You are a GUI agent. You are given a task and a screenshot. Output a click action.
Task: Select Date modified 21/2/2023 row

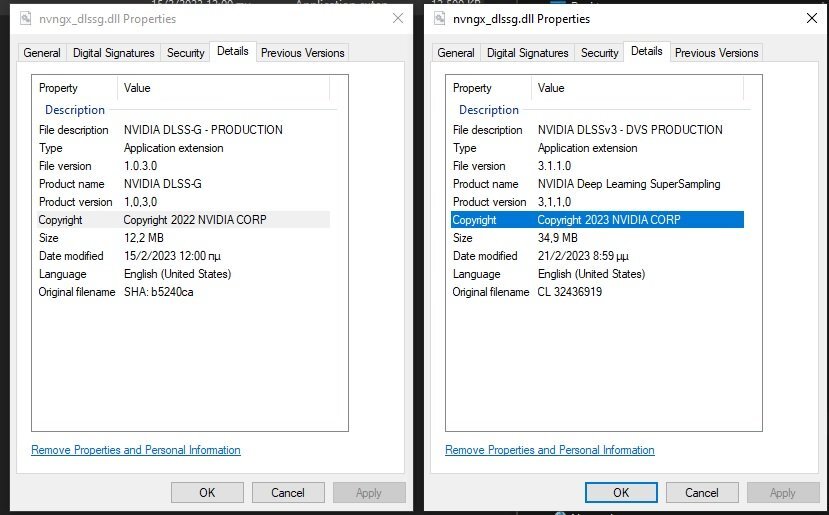point(597,256)
